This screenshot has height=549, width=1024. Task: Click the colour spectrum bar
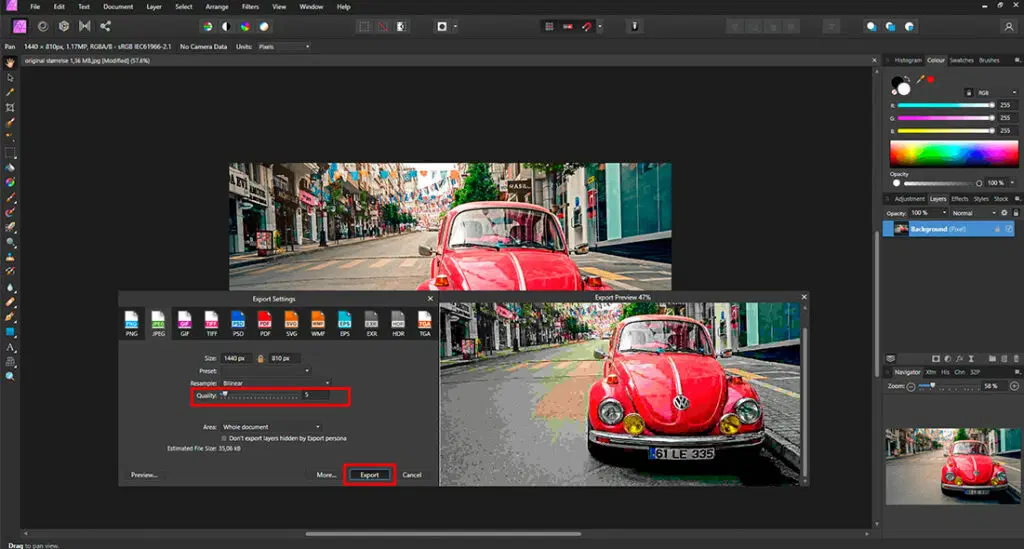(953, 154)
